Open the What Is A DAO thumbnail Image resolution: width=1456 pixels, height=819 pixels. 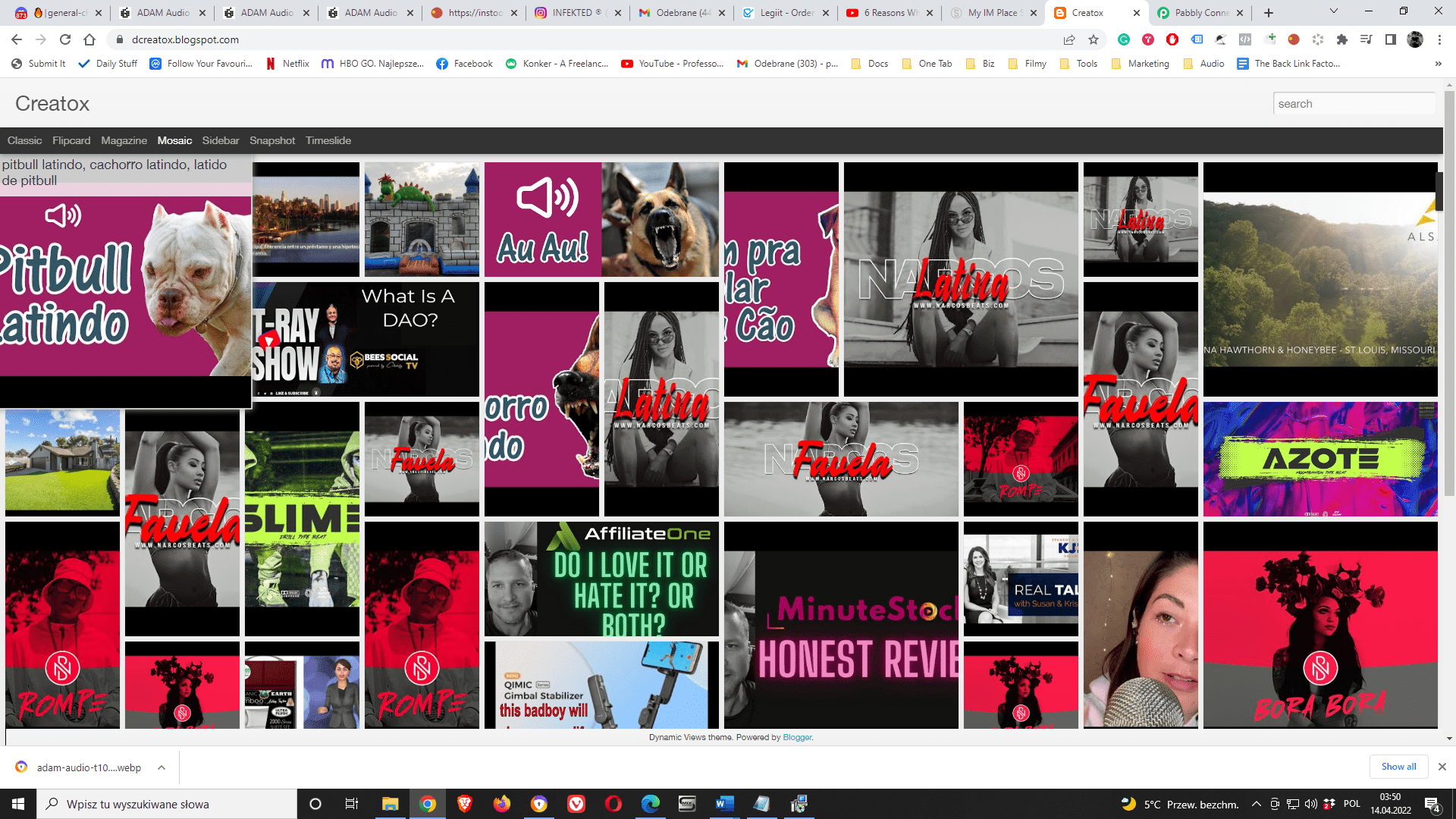click(x=366, y=340)
